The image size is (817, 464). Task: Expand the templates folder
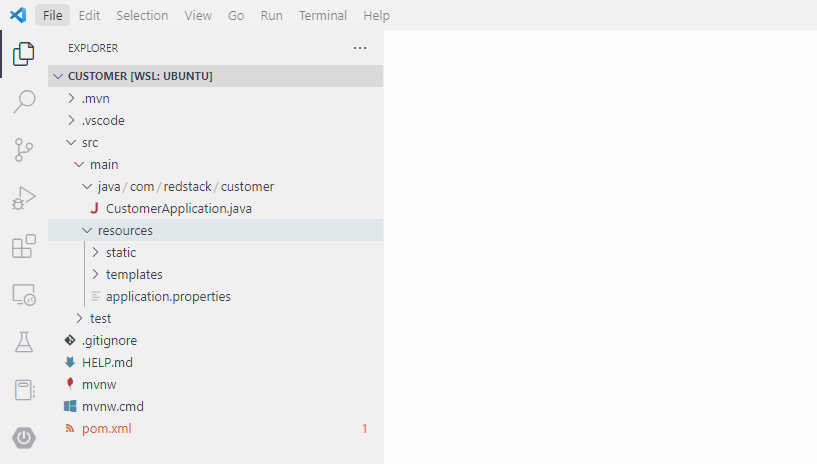pyautogui.click(x=133, y=274)
